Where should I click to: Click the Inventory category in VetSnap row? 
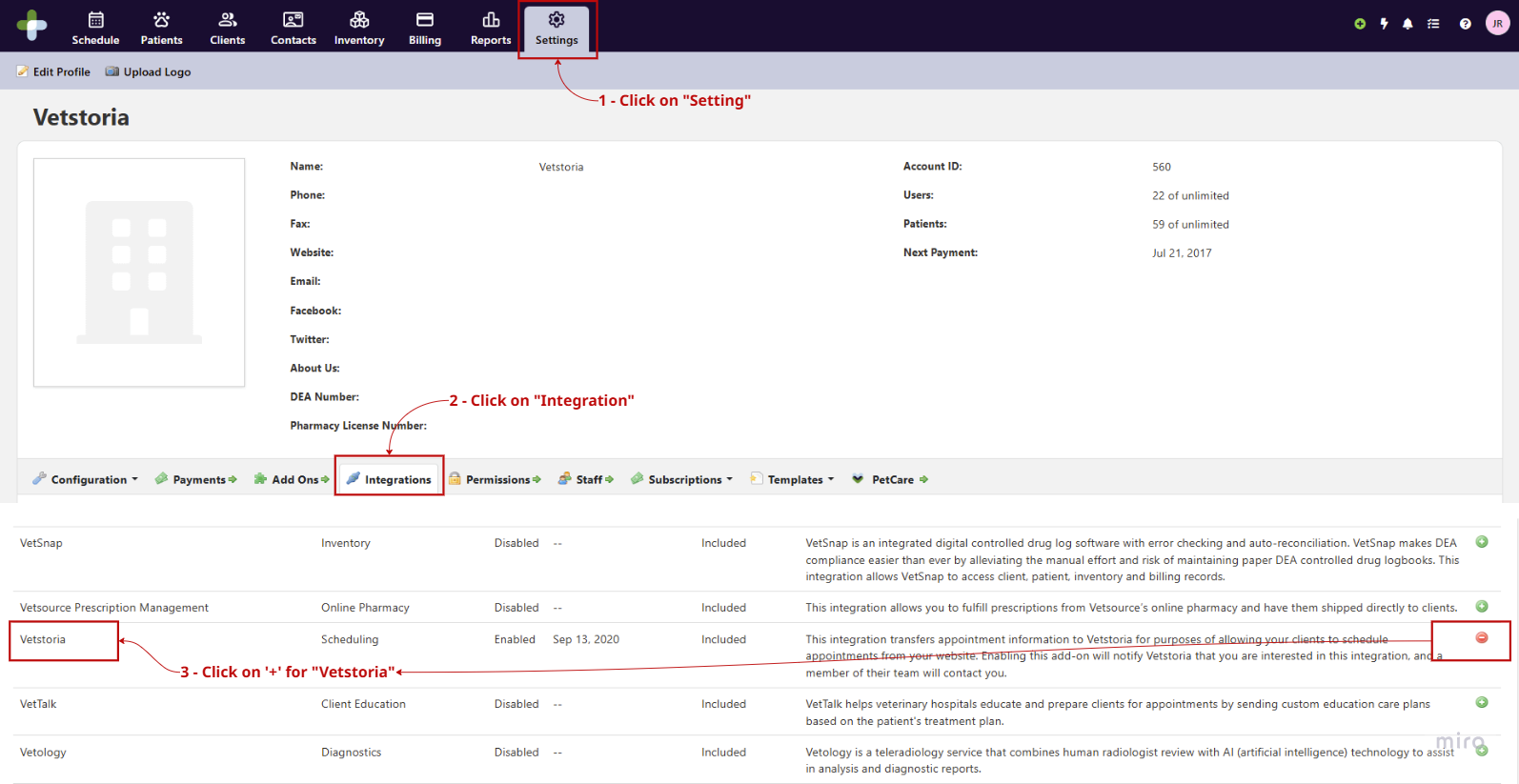[x=346, y=543]
